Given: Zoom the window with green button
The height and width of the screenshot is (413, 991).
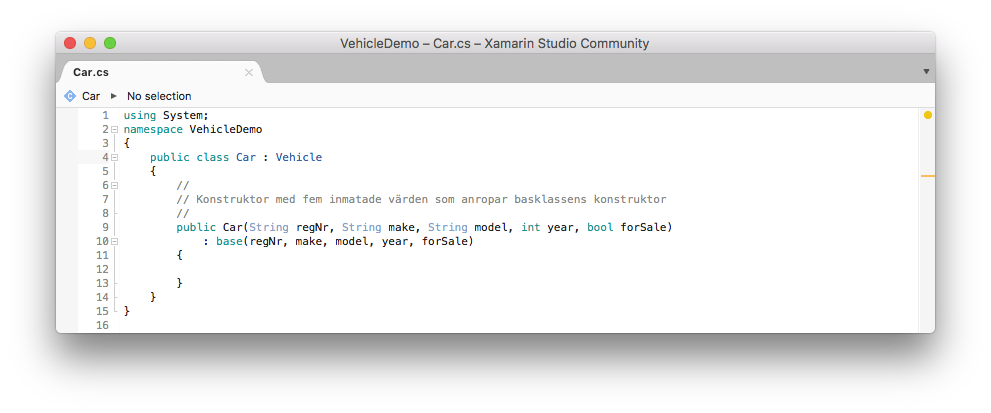Looking at the screenshot, I should pos(110,43).
